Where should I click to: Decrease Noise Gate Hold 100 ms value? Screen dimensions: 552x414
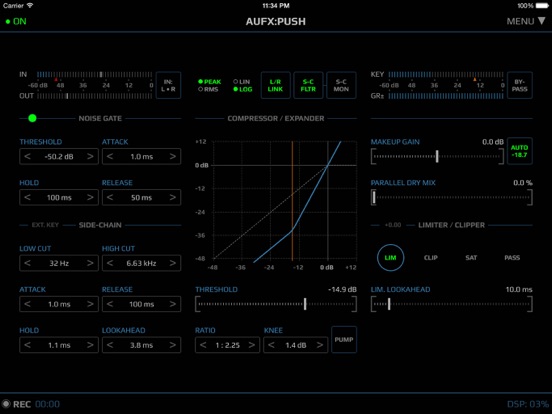(27, 197)
